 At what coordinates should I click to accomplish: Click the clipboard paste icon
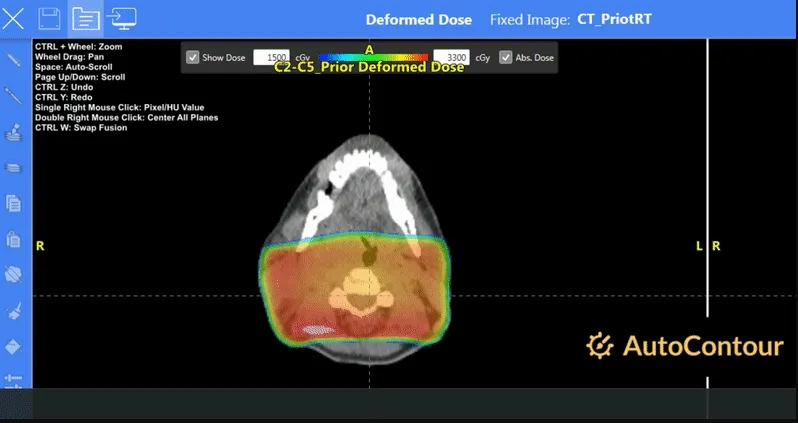click(13, 239)
